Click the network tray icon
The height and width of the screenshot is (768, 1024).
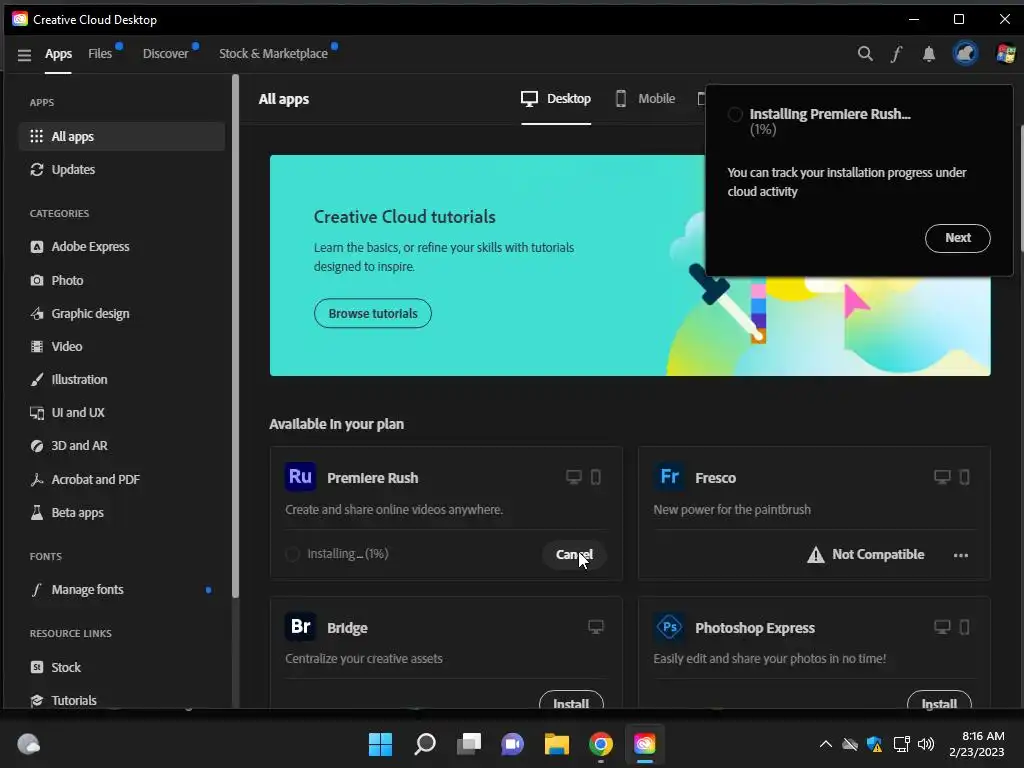pyautogui.click(x=901, y=744)
